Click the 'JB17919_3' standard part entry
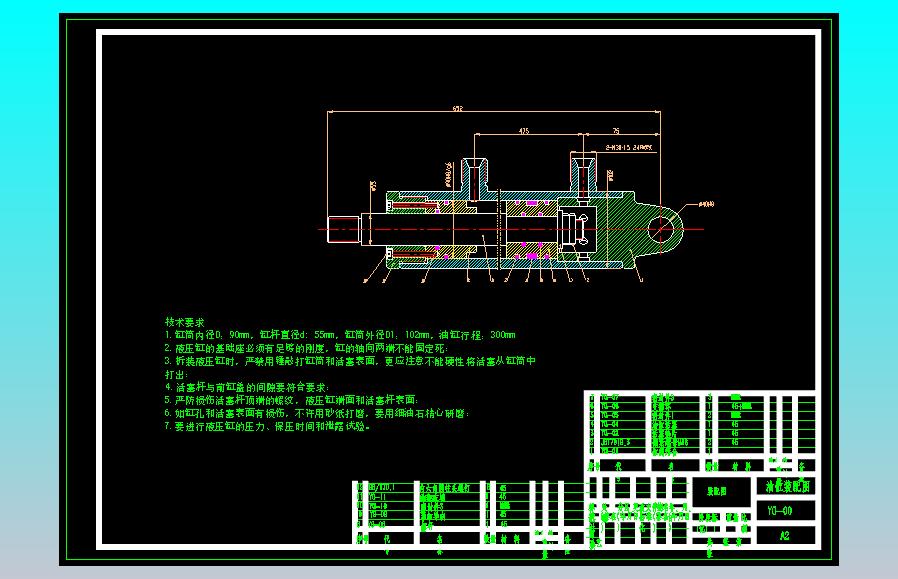Viewport: 898px width, 579px height. coord(615,443)
